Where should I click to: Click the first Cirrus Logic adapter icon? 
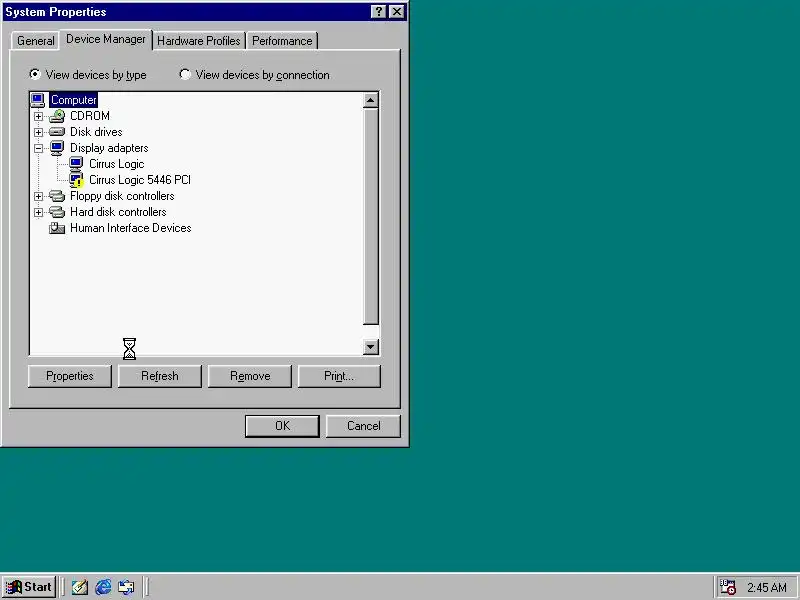pyautogui.click(x=76, y=164)
